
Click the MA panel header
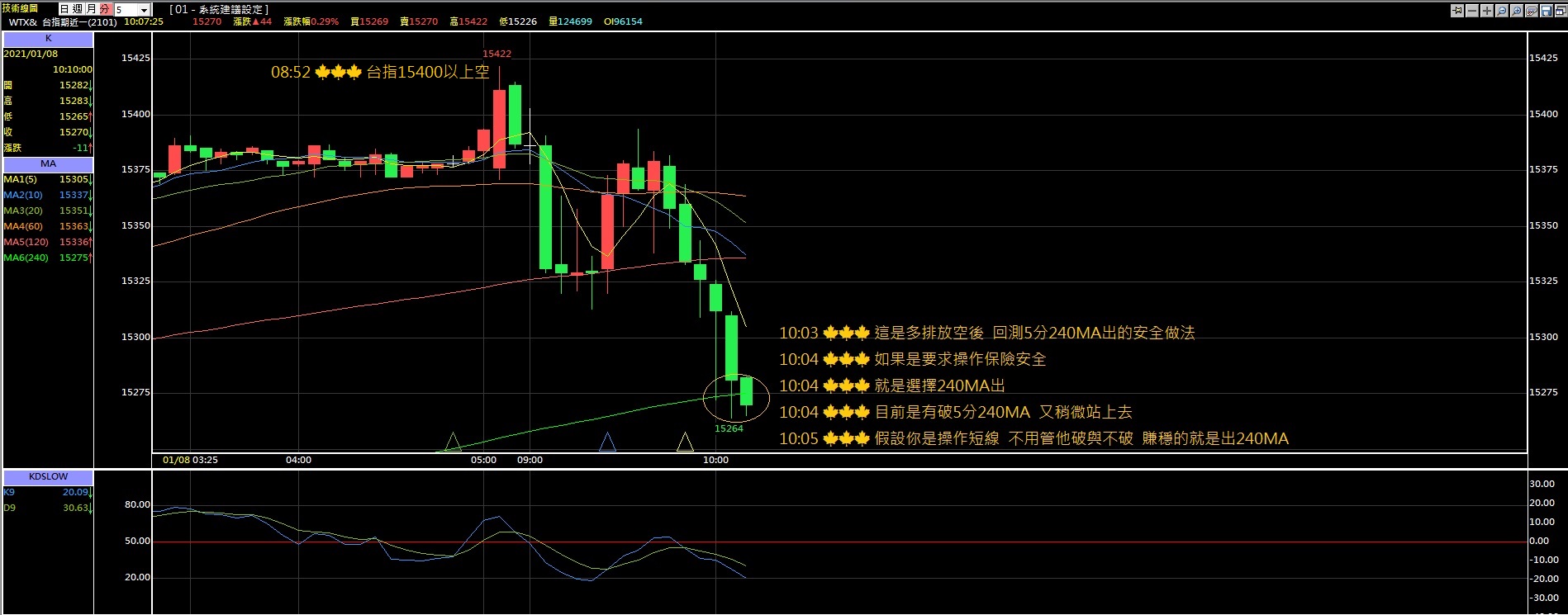pyautogui.click(x=48, y=163)
